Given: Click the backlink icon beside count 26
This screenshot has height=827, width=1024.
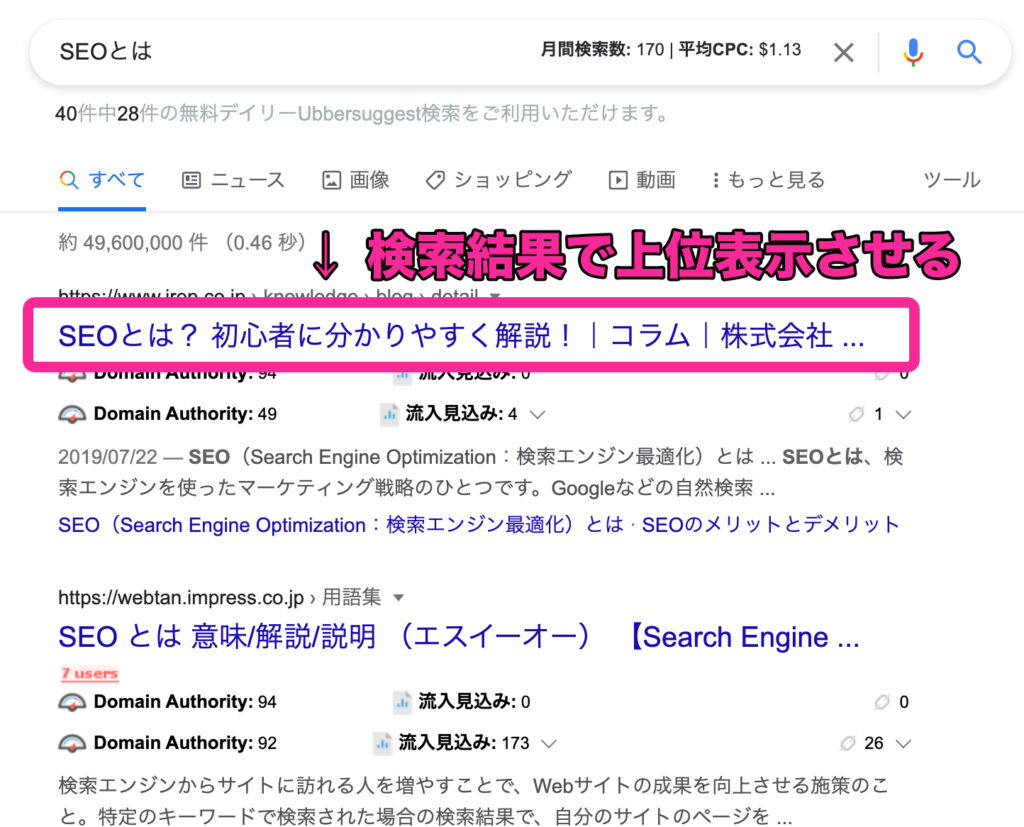Looking at the screenshot, I should 848,743.
